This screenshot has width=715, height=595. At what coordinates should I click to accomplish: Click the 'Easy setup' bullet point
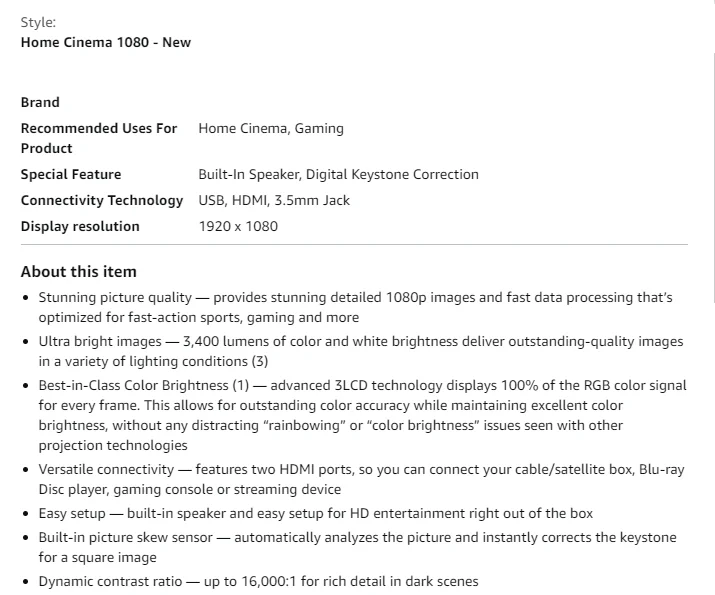tap(315, 513)
